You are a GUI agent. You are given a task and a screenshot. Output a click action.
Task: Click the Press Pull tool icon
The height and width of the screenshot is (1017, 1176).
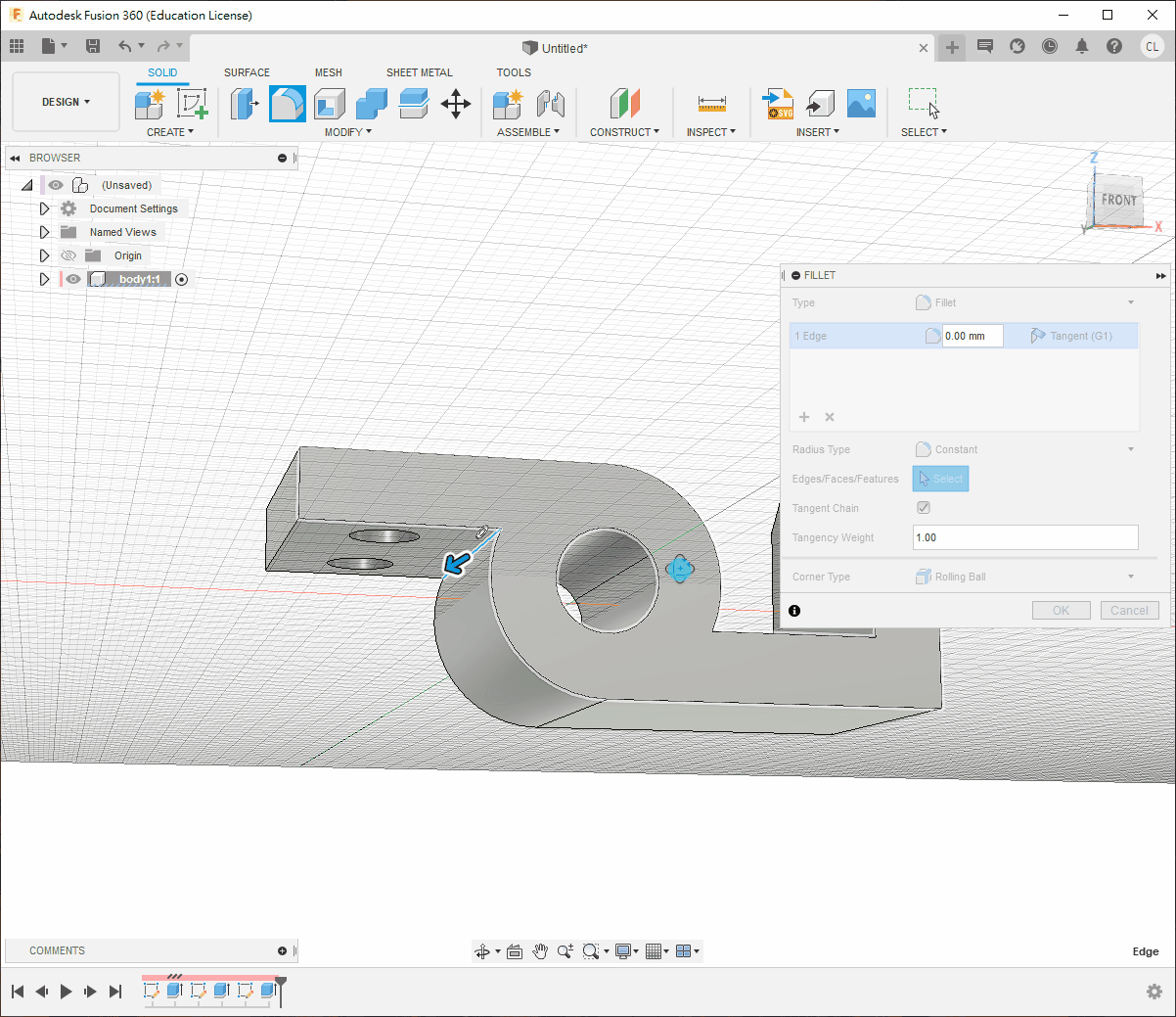244,104
